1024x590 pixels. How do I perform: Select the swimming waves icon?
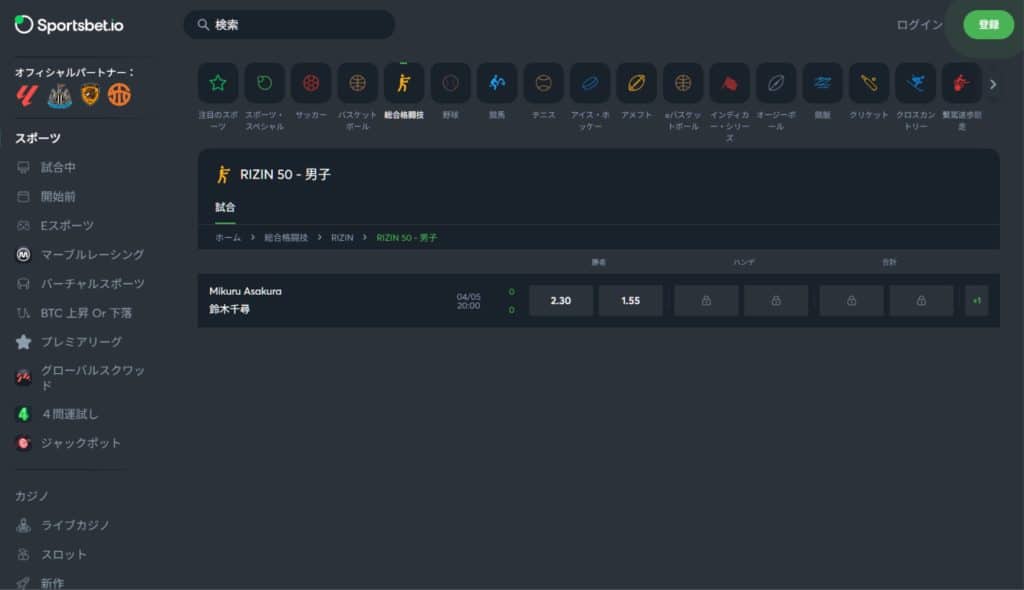tap(822, 83)
